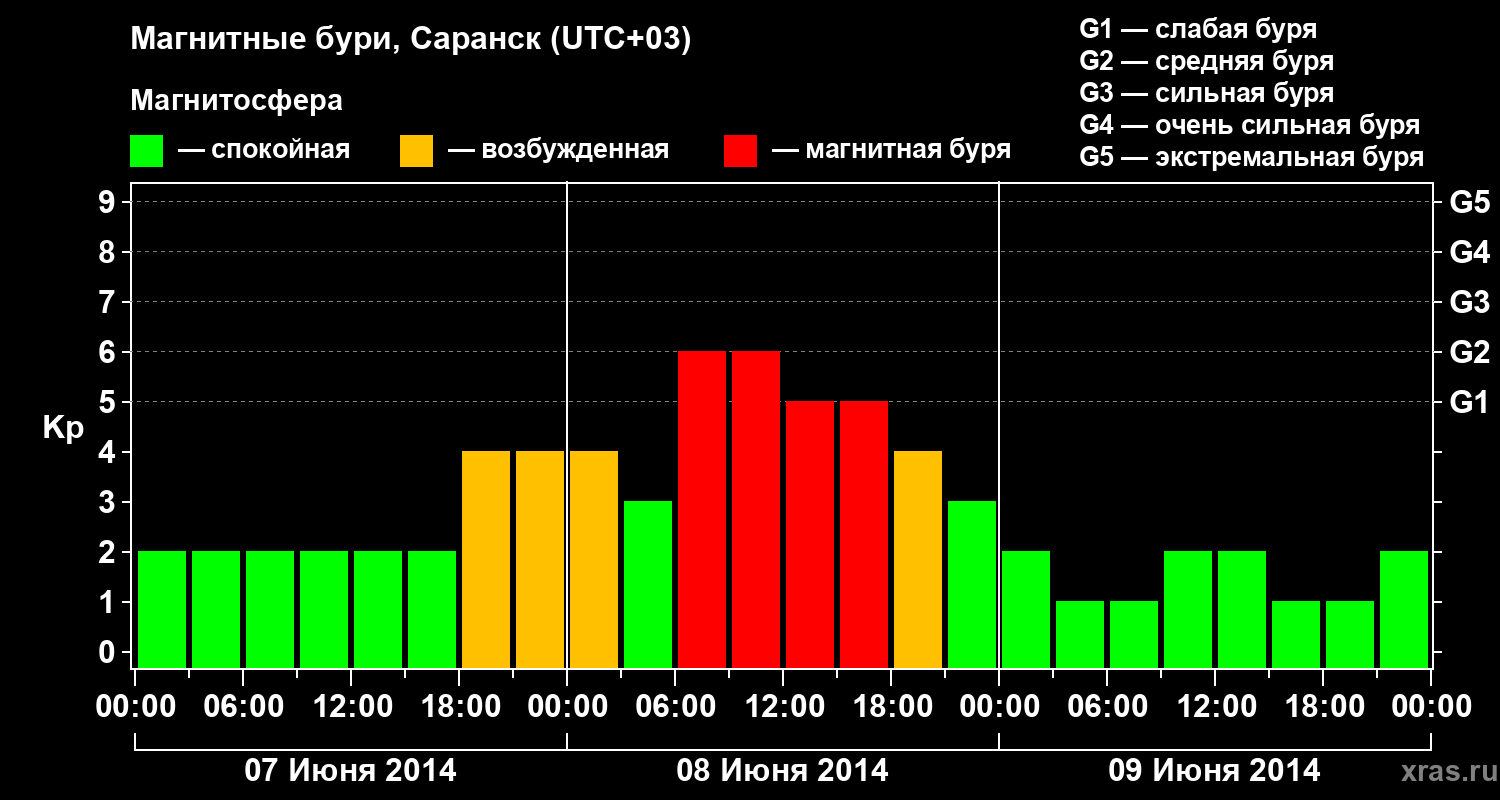This screenshot has height=800, width=1500.
Task: Click the 'G4 — очень сильная буря' legend line
Action: pyautogui.click(x=1250, y=125)
